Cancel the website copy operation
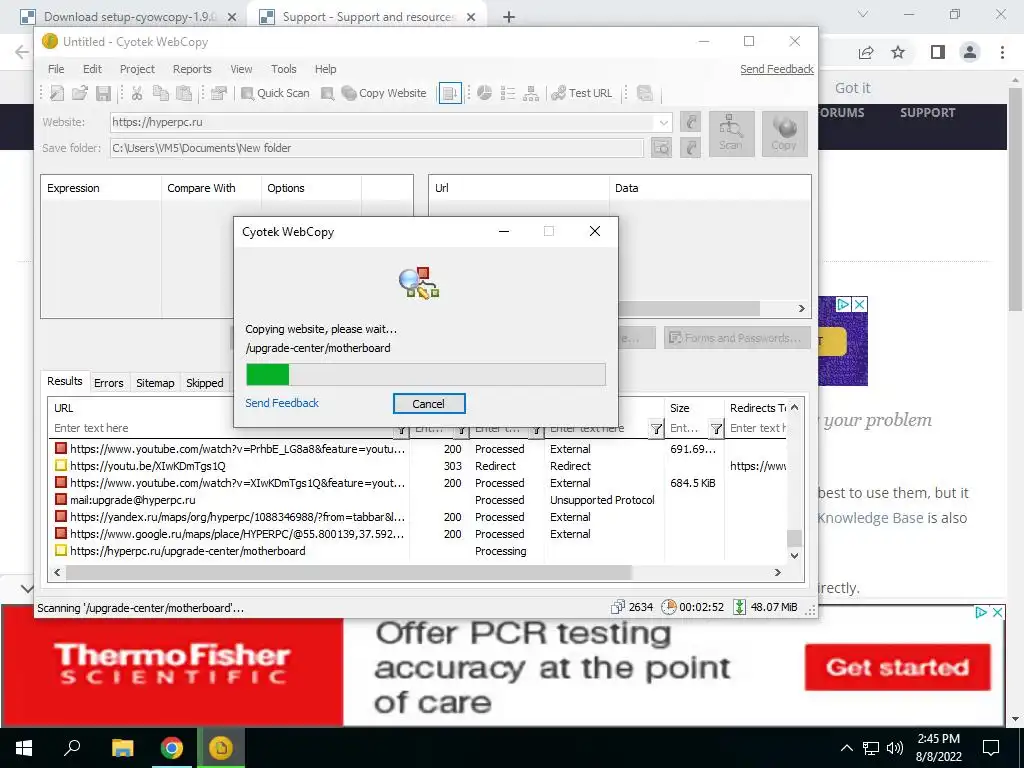Image resolution: width=1024 pixels, height=768 pixels. (x=429, y=404)
